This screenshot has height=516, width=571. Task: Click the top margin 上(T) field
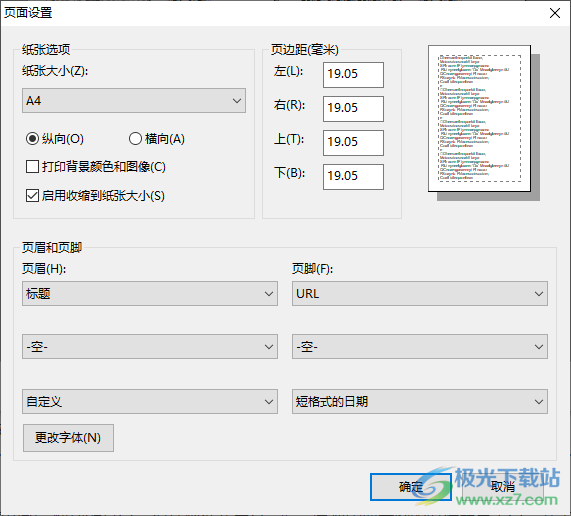pos(353,143)
